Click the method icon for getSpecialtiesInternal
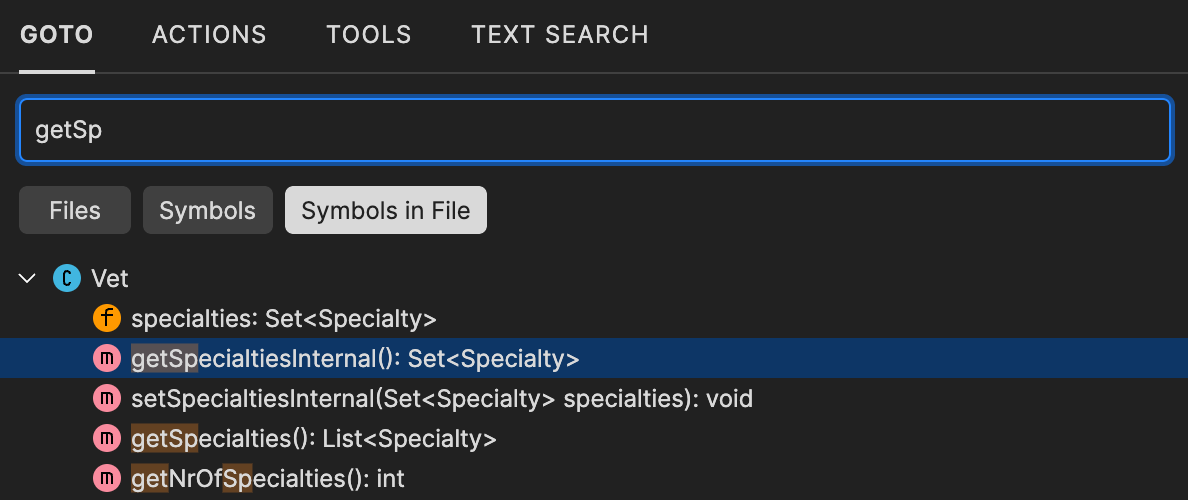Viewport: 1188px width, 500px height. [106, 359]
